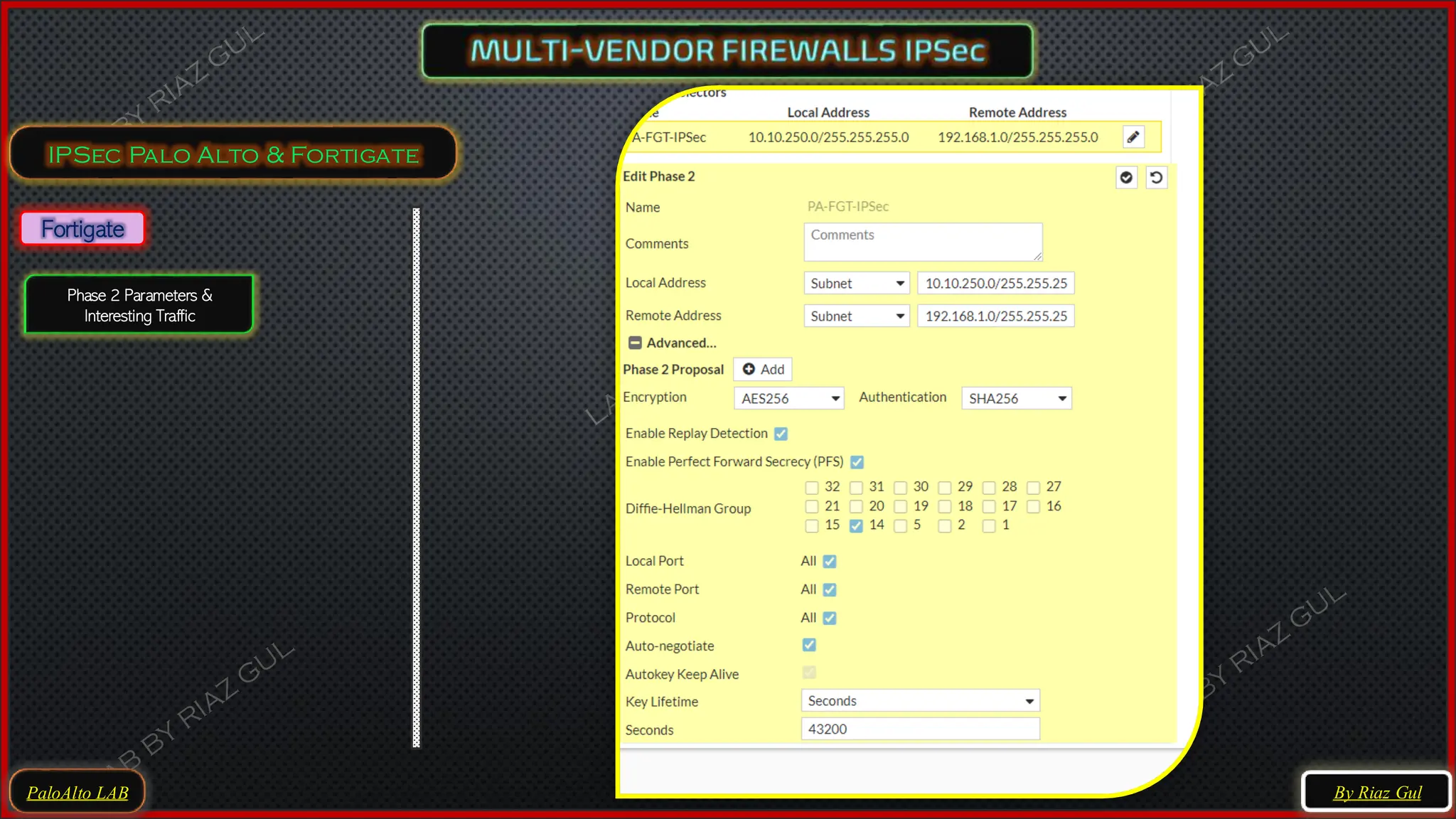Image resolution: width=1456 pixels, height=819 pixels.
Task: Click the Add button for Phase 2 Proposal
Action: tap(763, 369)
